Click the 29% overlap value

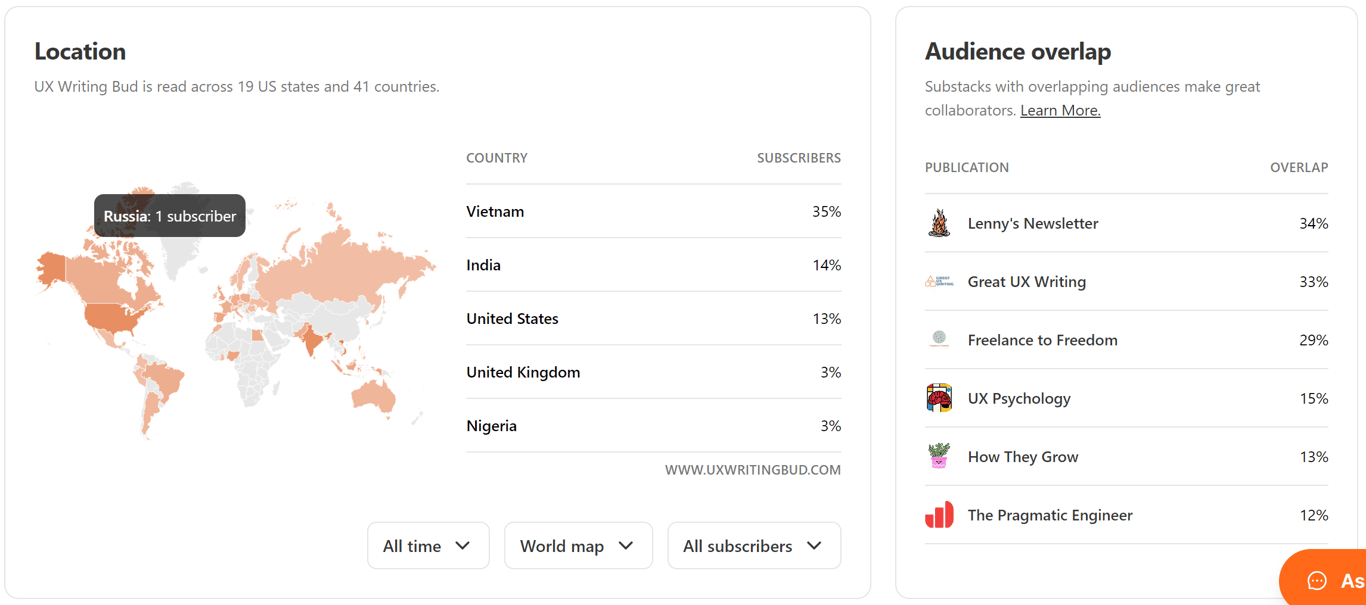tap(1313, 340)
